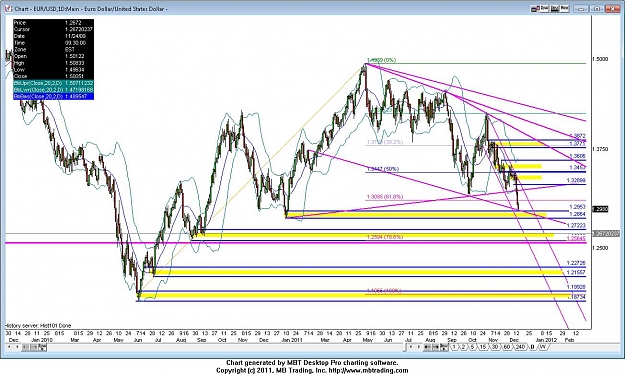This screenshot has width=625, height=374.
Task: Click the current price marker on price axis
Action: tap(601, 209)
